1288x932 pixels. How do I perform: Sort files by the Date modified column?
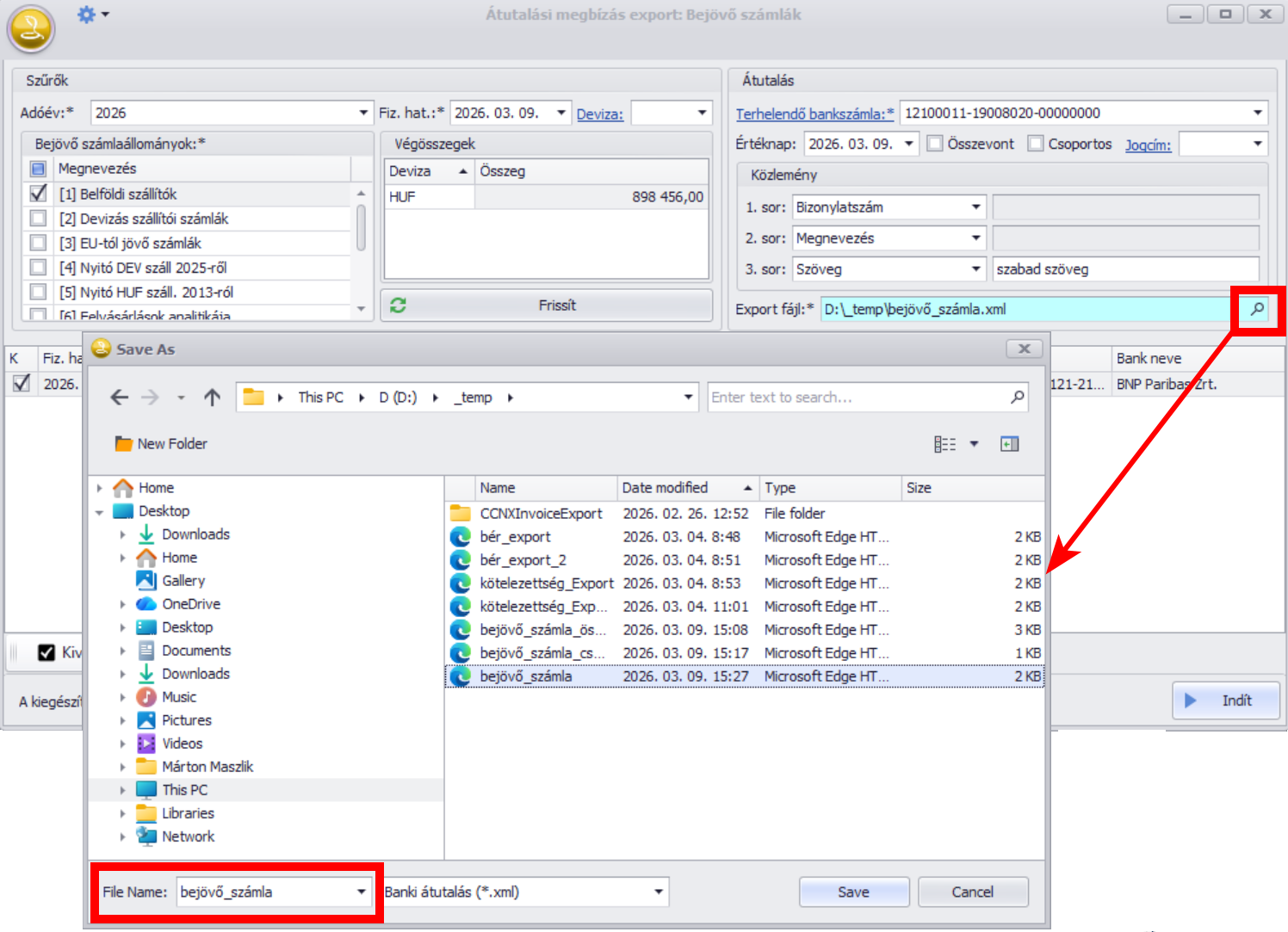(x=665, y=488)
